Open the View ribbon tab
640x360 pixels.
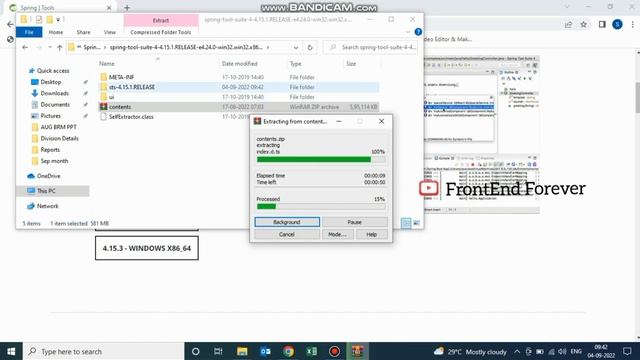110,32
